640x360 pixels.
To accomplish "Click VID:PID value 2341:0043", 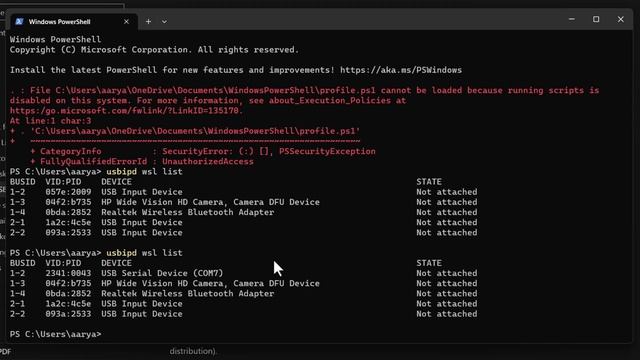I will (68, 273).
